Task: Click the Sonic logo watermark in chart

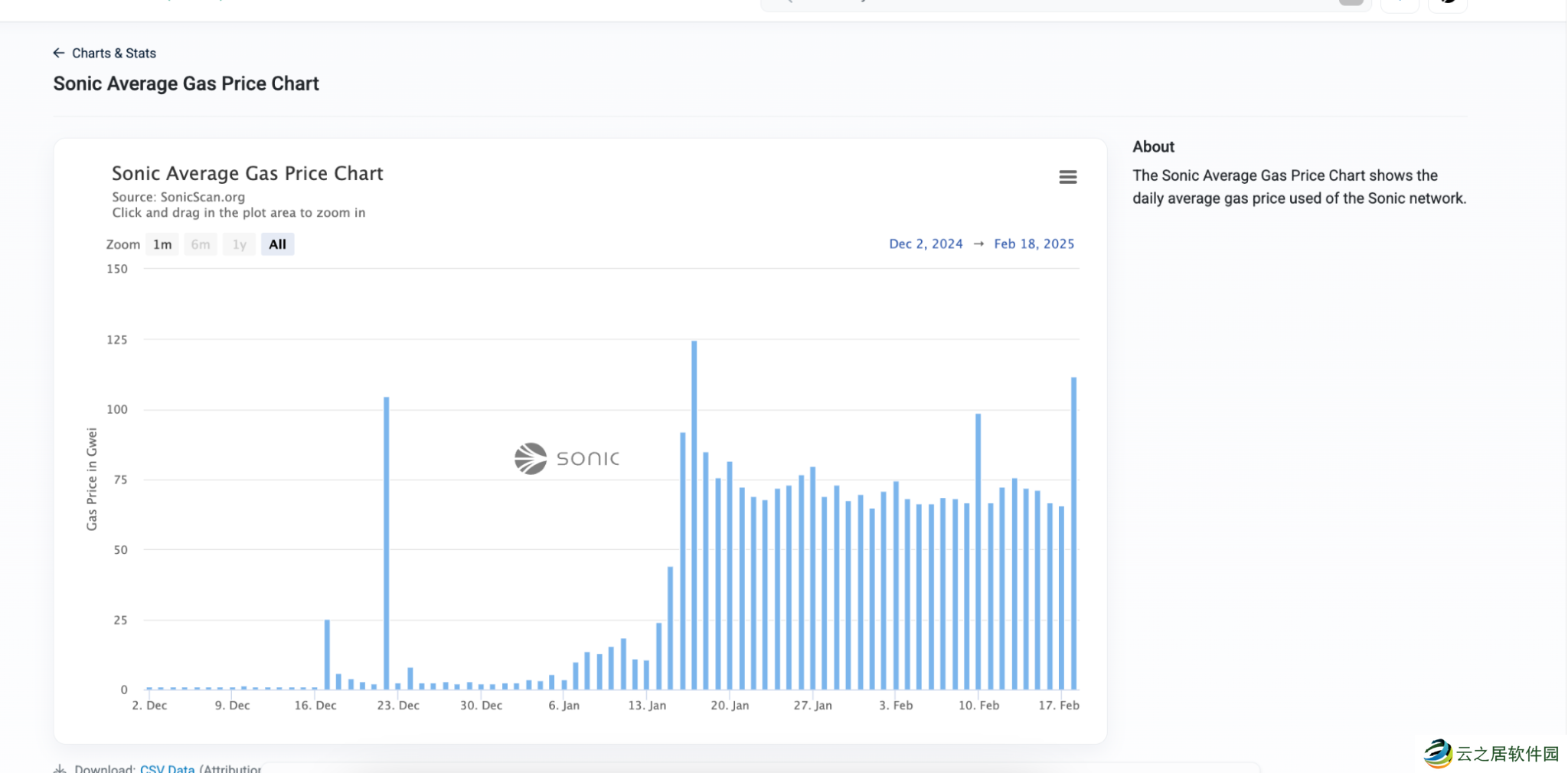Action: [567, 458]
